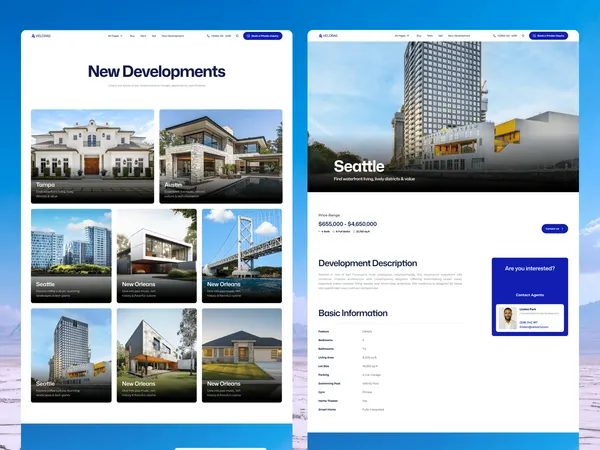Click the Bedrooms row in Basic Information

pyautogui.click(x=390, y=340)
